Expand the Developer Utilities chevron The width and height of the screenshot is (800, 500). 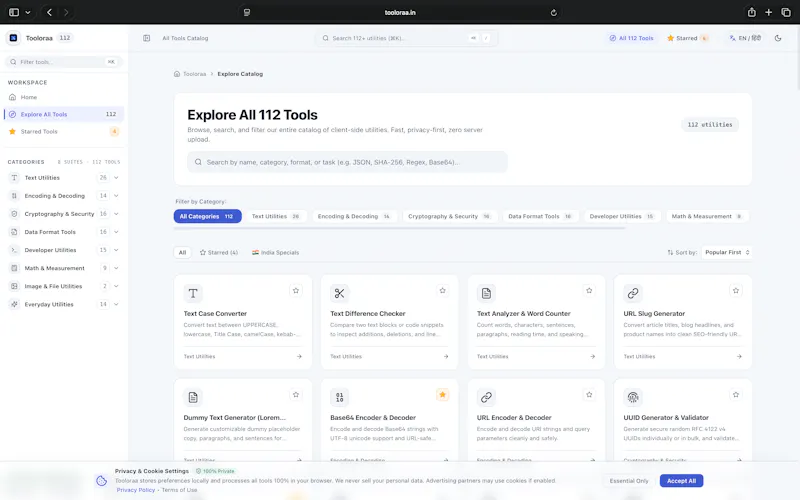(116, 250)
